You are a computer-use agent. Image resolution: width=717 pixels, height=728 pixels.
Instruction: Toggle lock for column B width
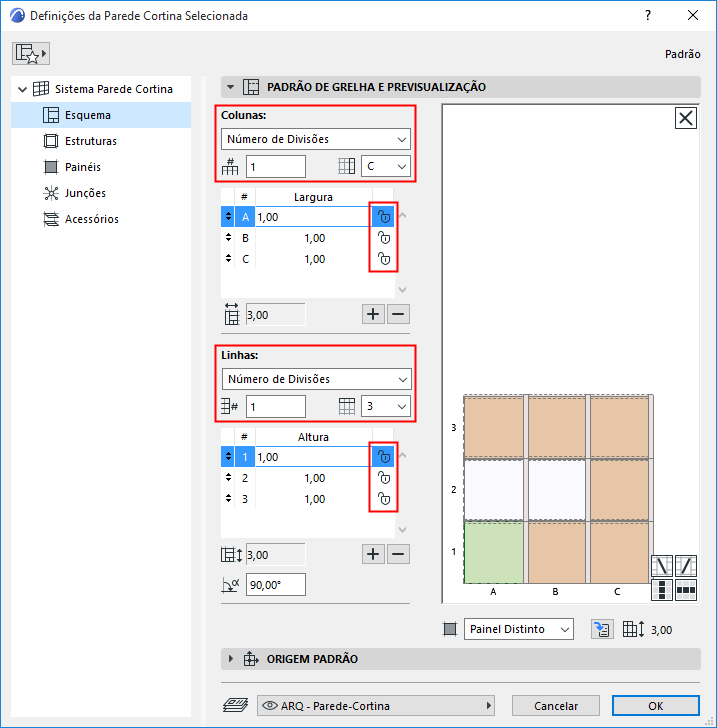coord(383,238)
